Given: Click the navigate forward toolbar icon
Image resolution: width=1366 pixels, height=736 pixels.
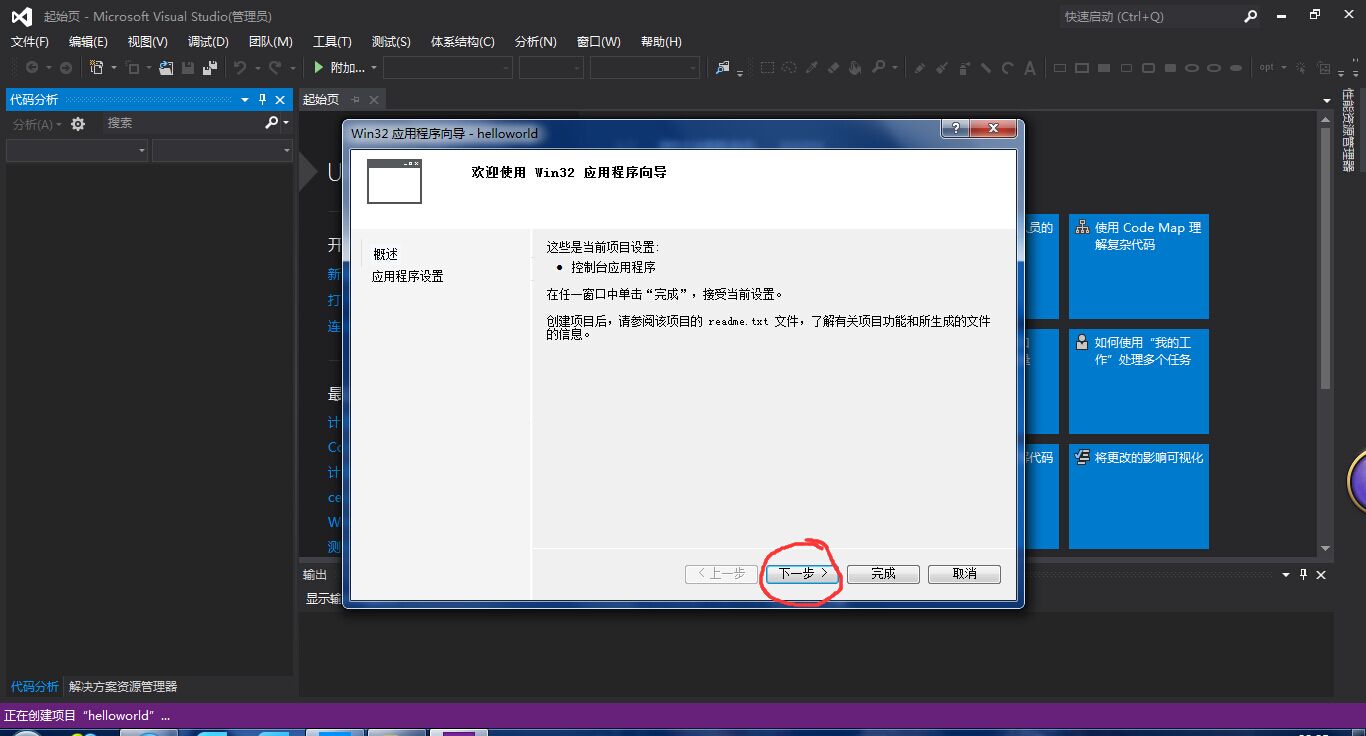Looking at the screenshot, I should [66, 68].
